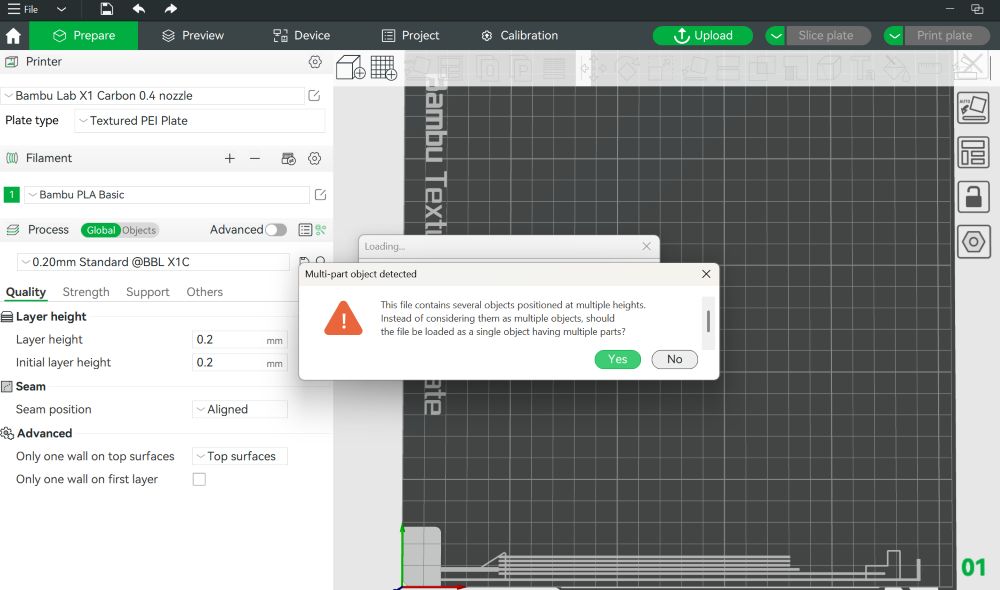Click the plate lock icon
Image resolution: width=1000 pixels, height=590 pixels.
tap(973, 196)
